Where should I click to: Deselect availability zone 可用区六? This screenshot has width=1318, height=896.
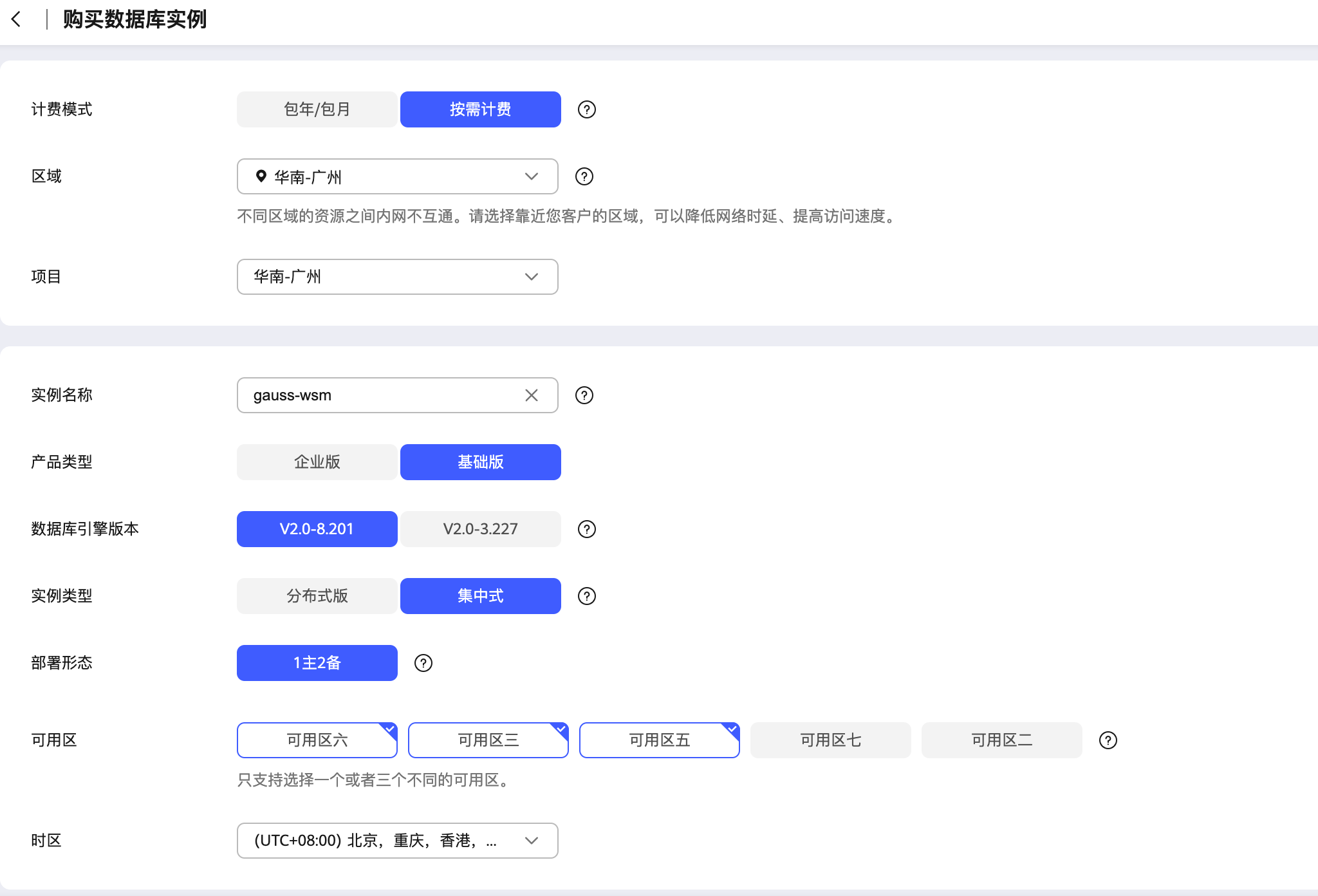[317, 740]
